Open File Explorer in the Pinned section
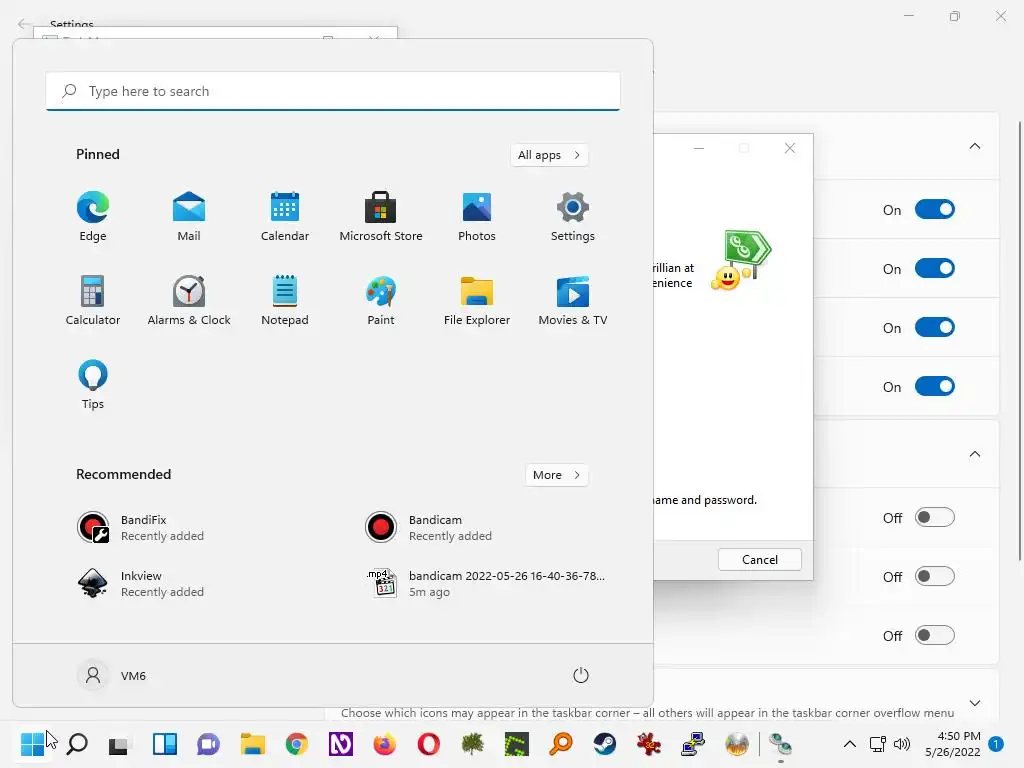 (477, 300)
